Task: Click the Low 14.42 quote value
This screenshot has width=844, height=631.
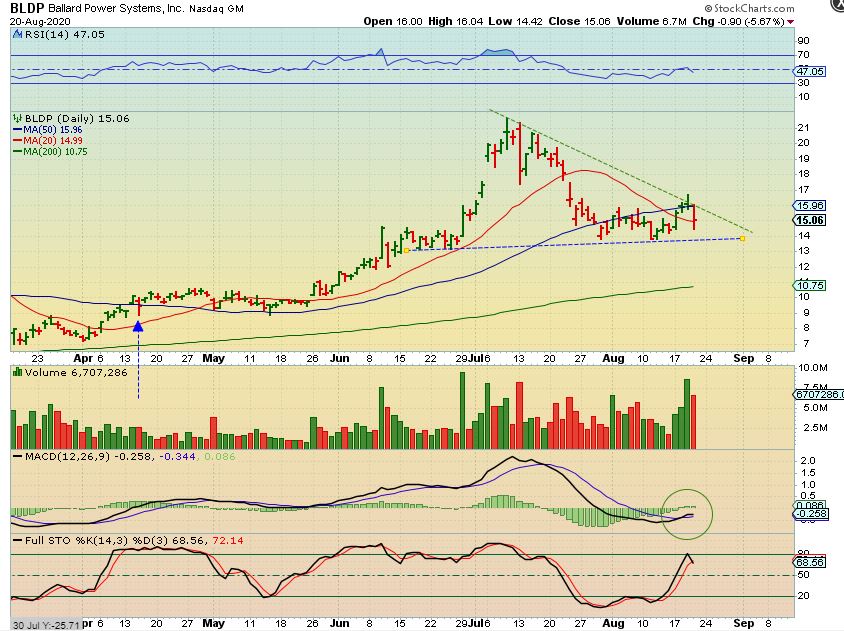Action: (x=516, y=22)
